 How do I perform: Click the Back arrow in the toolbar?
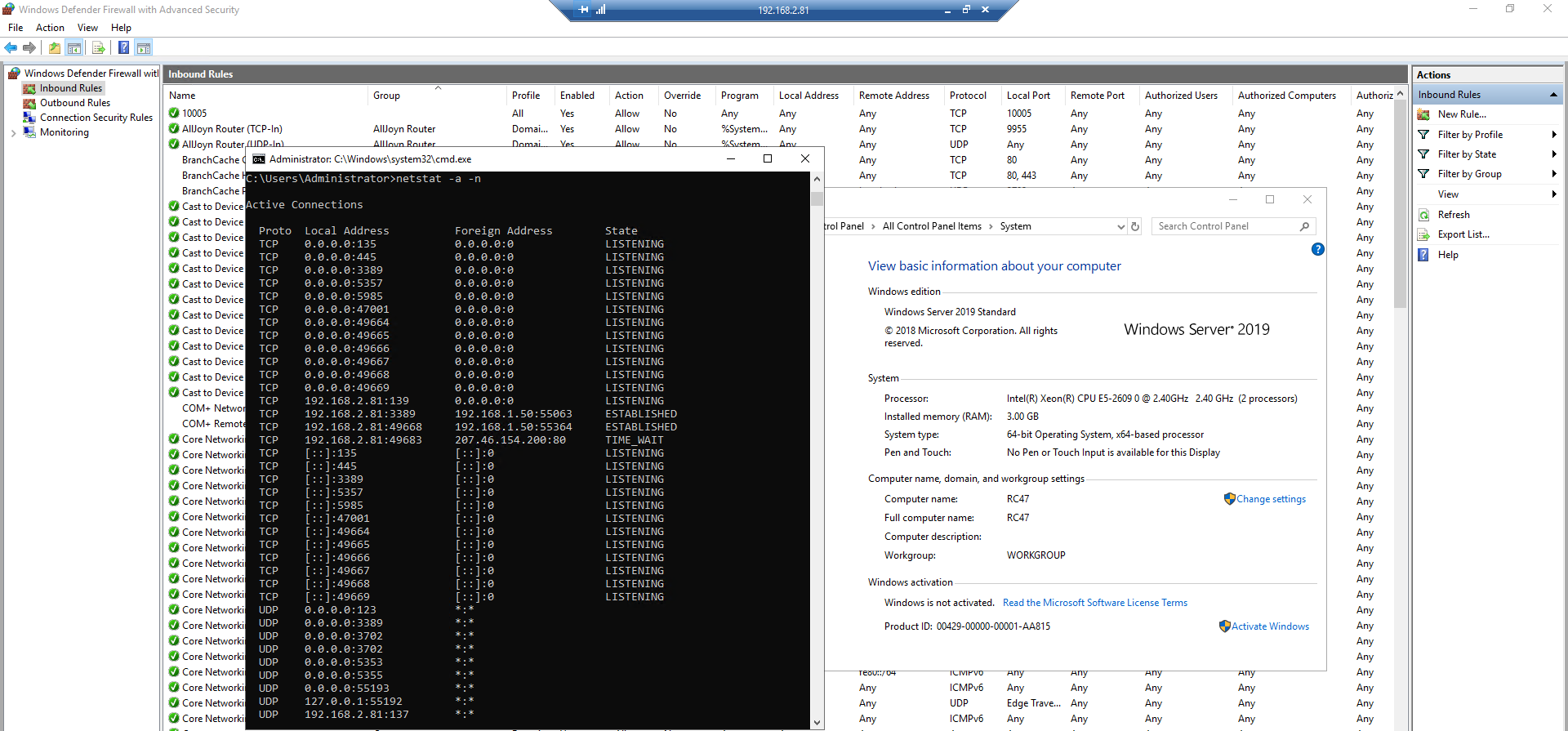[x=11, y=47]
